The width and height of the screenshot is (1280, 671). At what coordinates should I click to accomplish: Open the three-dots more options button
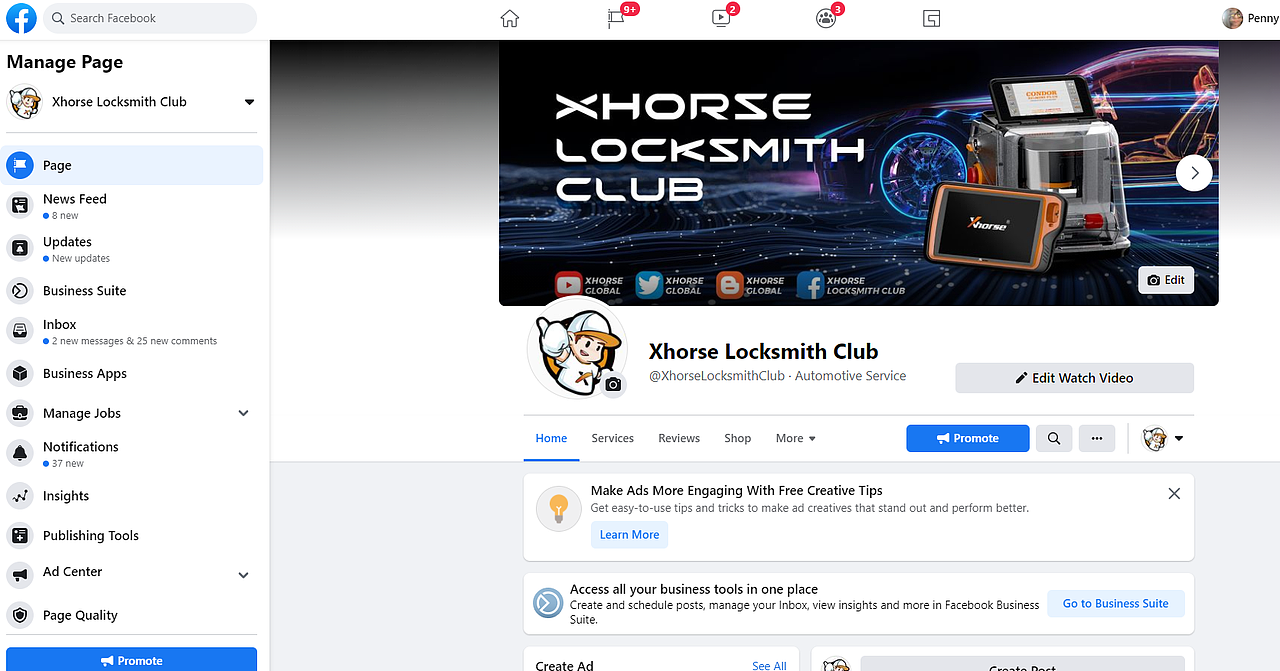[1097, 438]
